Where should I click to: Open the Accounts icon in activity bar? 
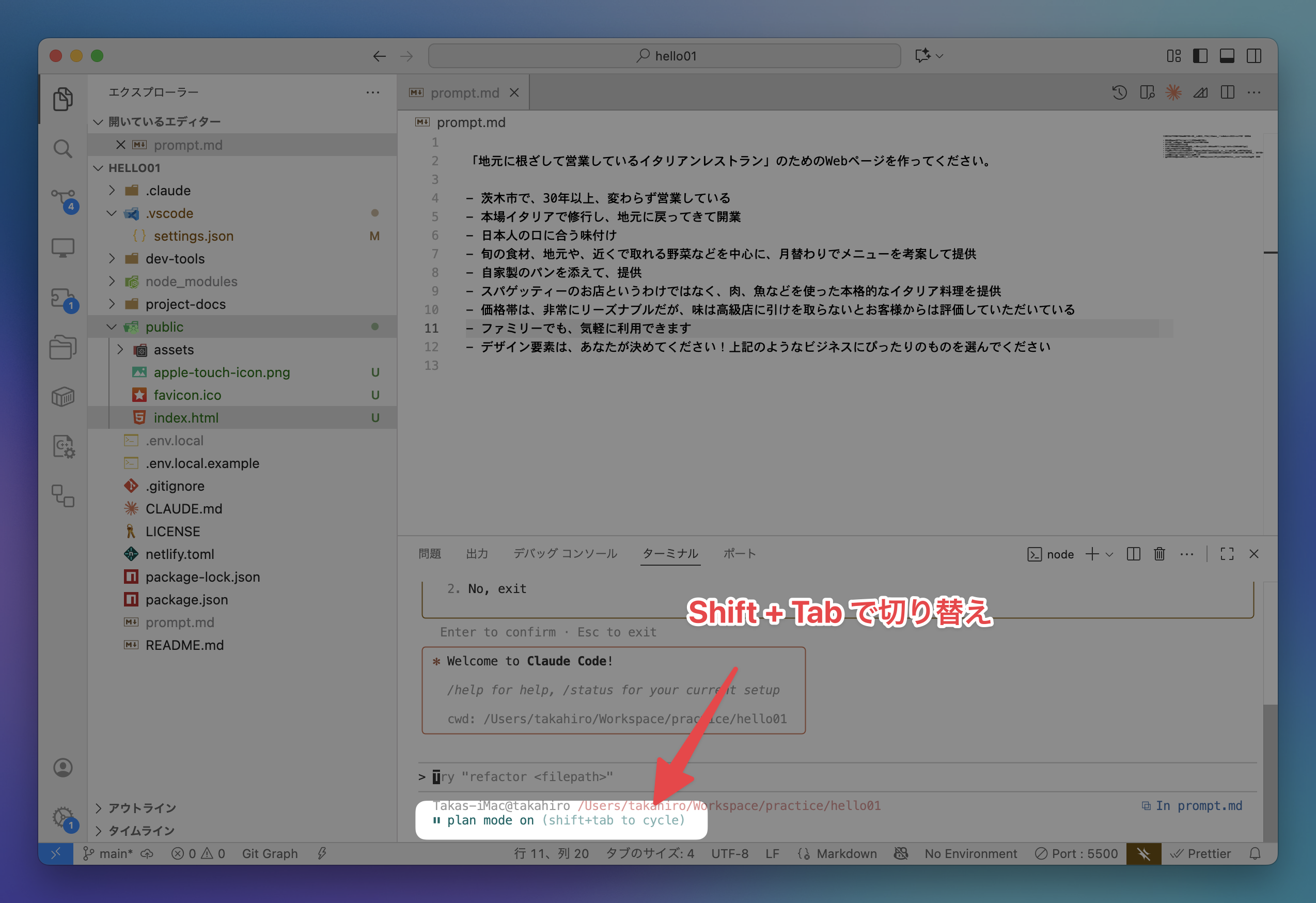[62, 768]
